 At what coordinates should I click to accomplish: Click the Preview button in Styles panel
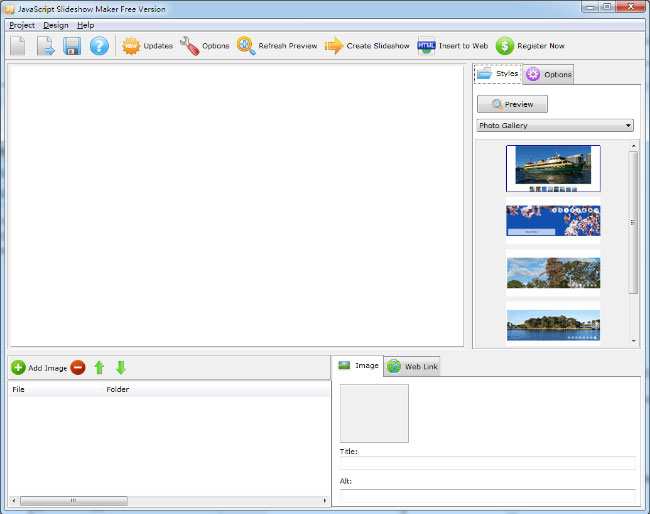click(512, 104)
